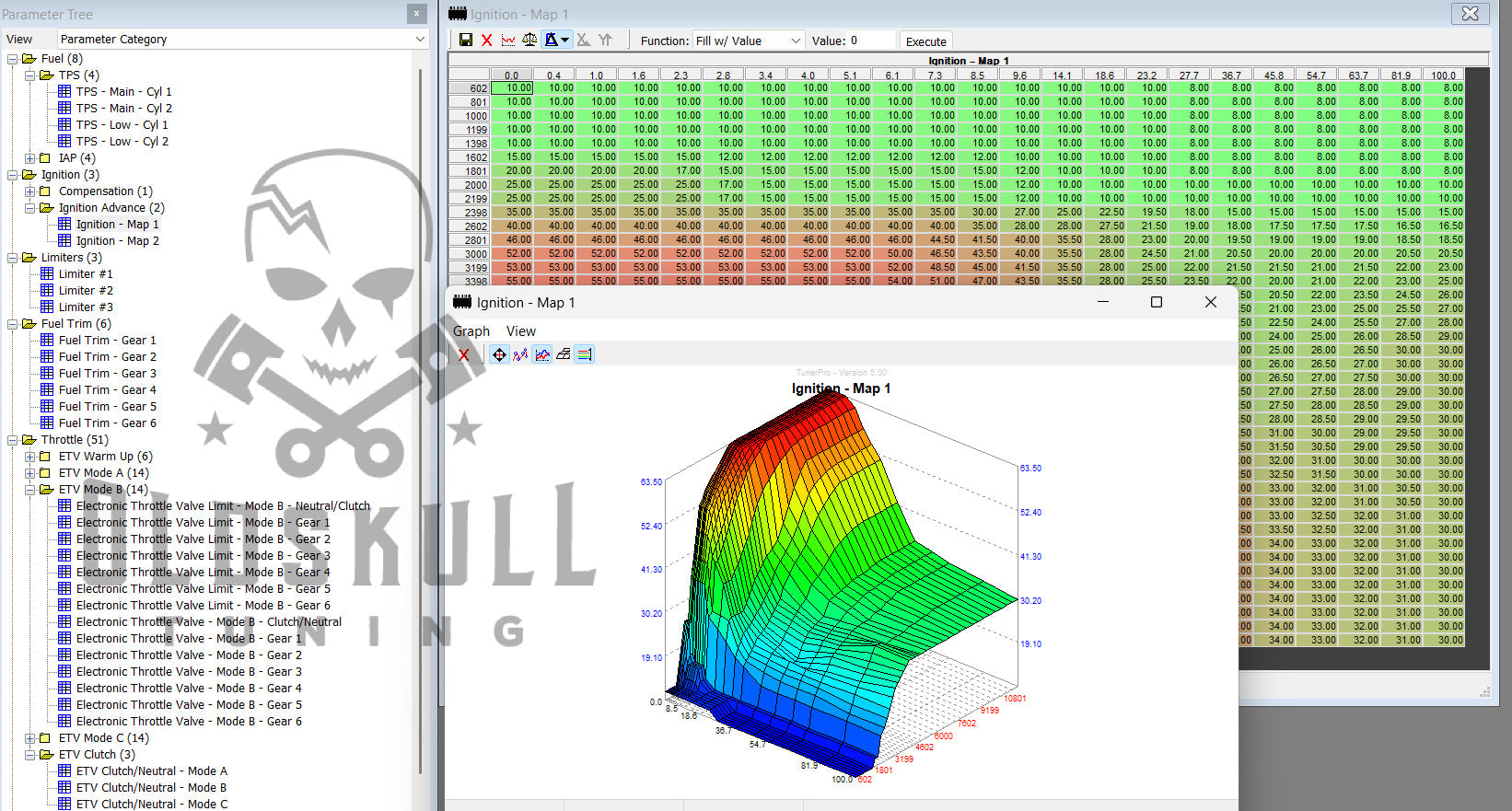Select ETV Clutch/Neutral - Mode A
The image size is (1512, 811).
[151, 770]
